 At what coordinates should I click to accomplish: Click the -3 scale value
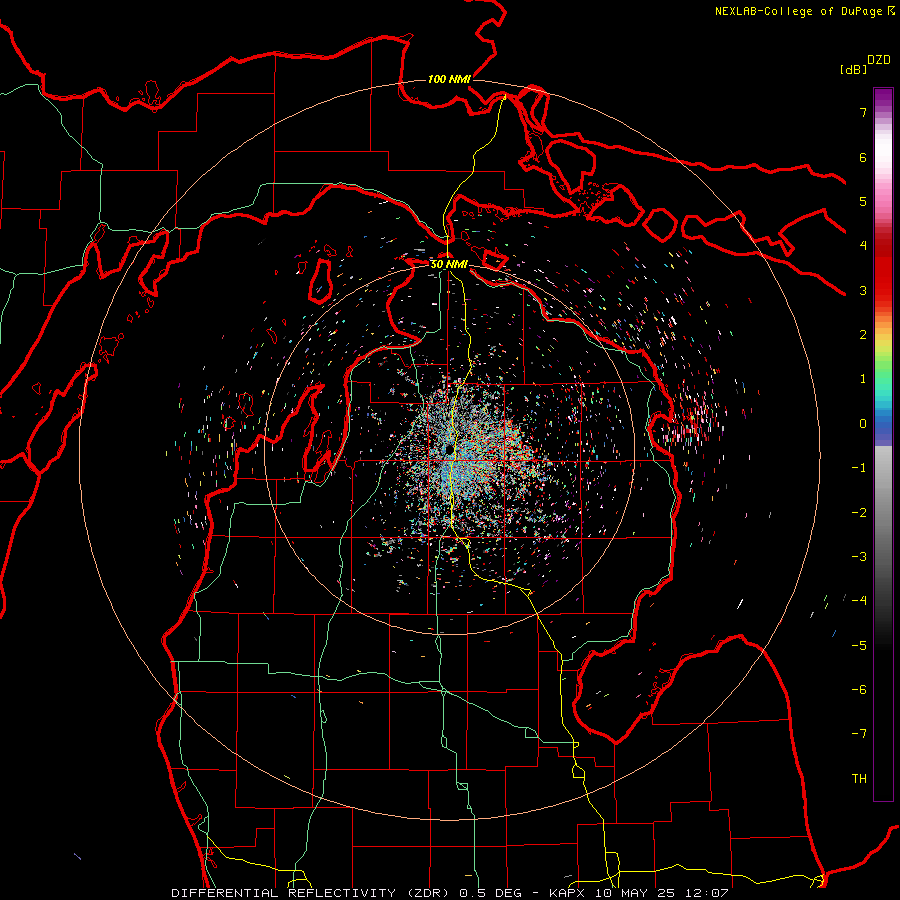tap(859, 557)
